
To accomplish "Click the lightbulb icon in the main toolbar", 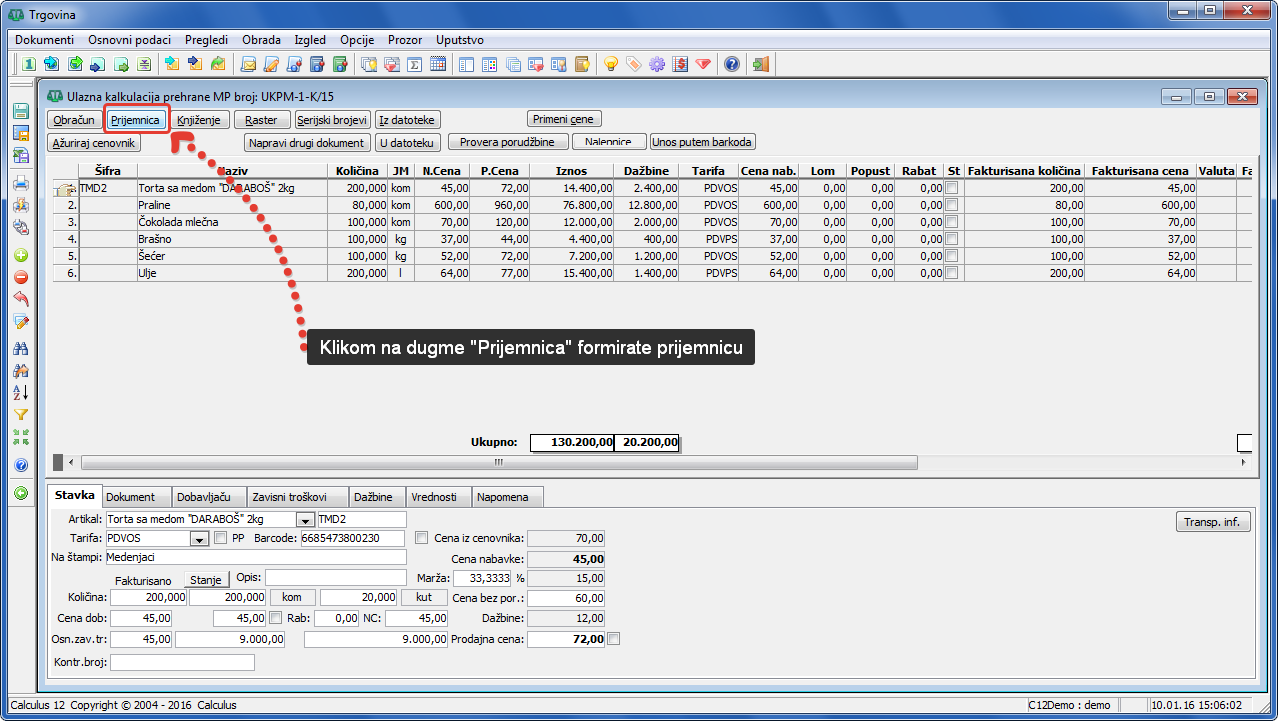I will (x=610, y=64).
